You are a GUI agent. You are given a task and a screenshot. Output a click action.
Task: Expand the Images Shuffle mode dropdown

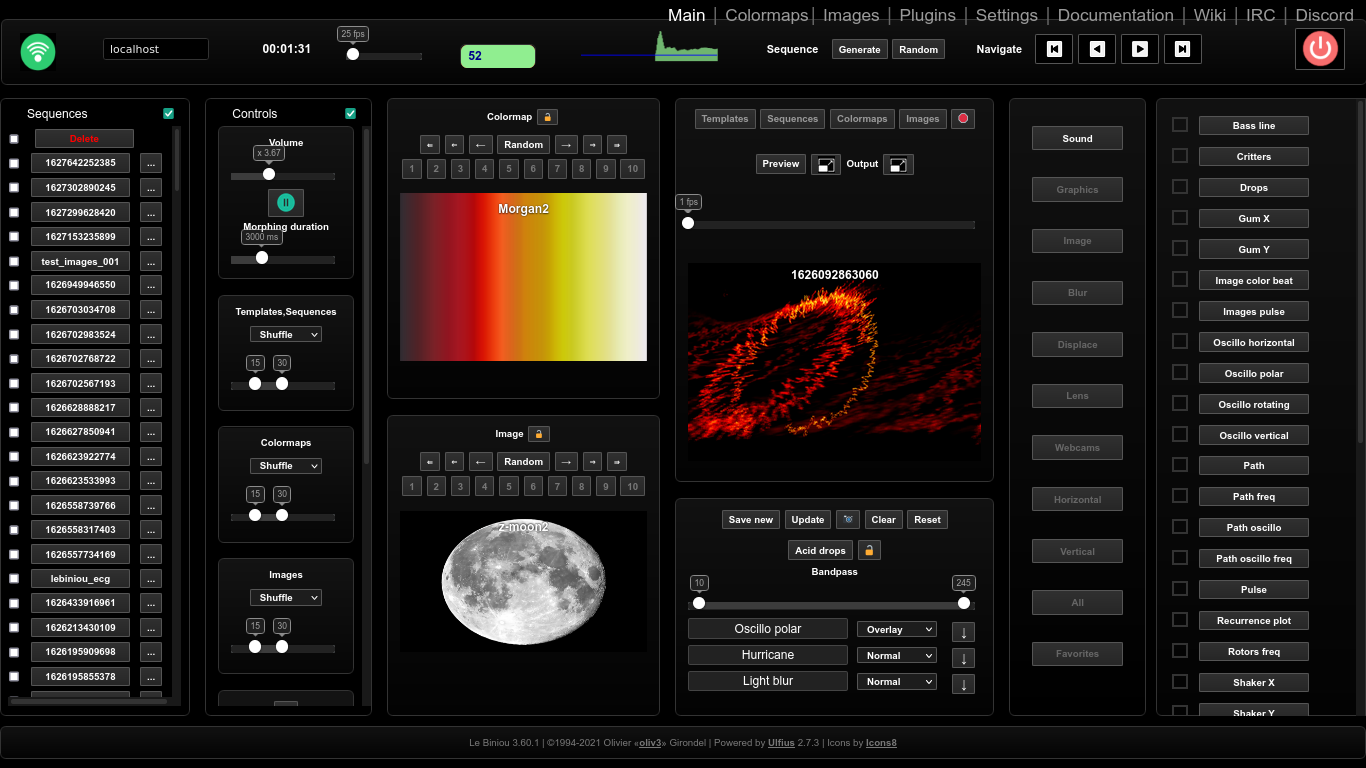(285, 598)
